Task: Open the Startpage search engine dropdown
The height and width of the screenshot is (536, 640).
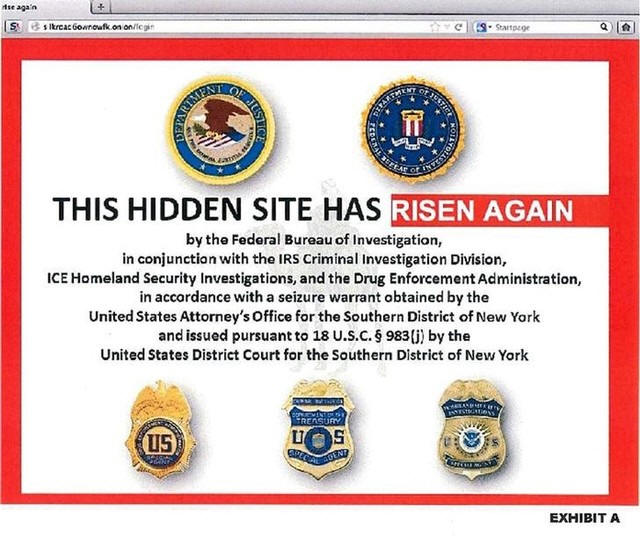Action: tap(484, 27)
